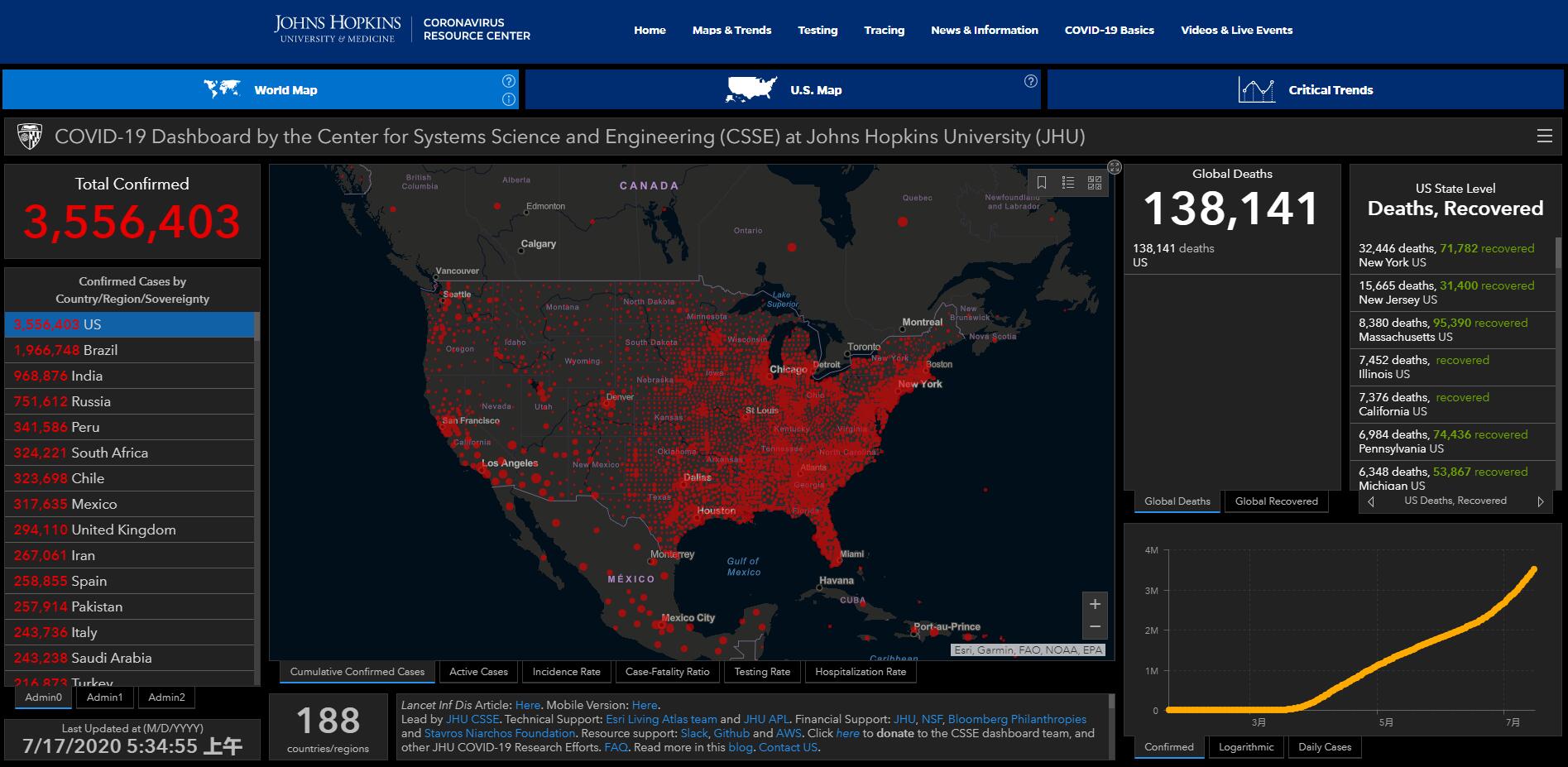Switch to Logarithmic chart view
Image resolution: width=1568 pixels, height=767 pixels.
pyautogui.click(x=1245, y=747)
